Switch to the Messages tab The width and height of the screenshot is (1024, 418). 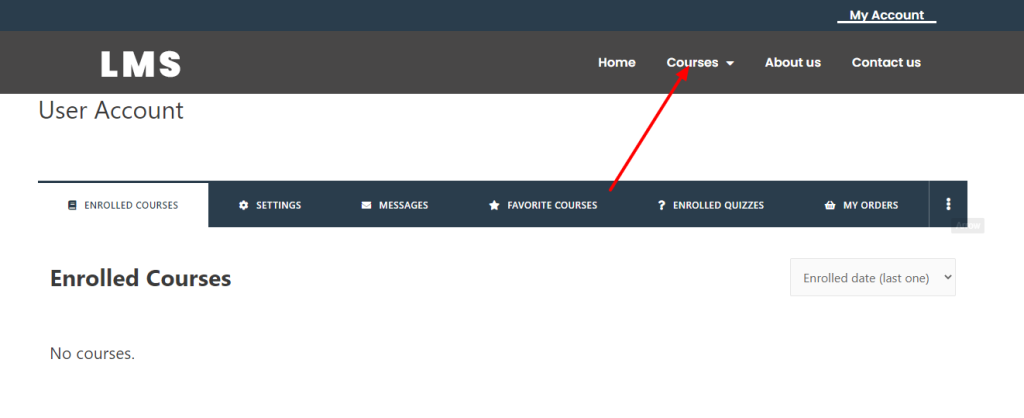pyautogui.click(x=403, y=206)
